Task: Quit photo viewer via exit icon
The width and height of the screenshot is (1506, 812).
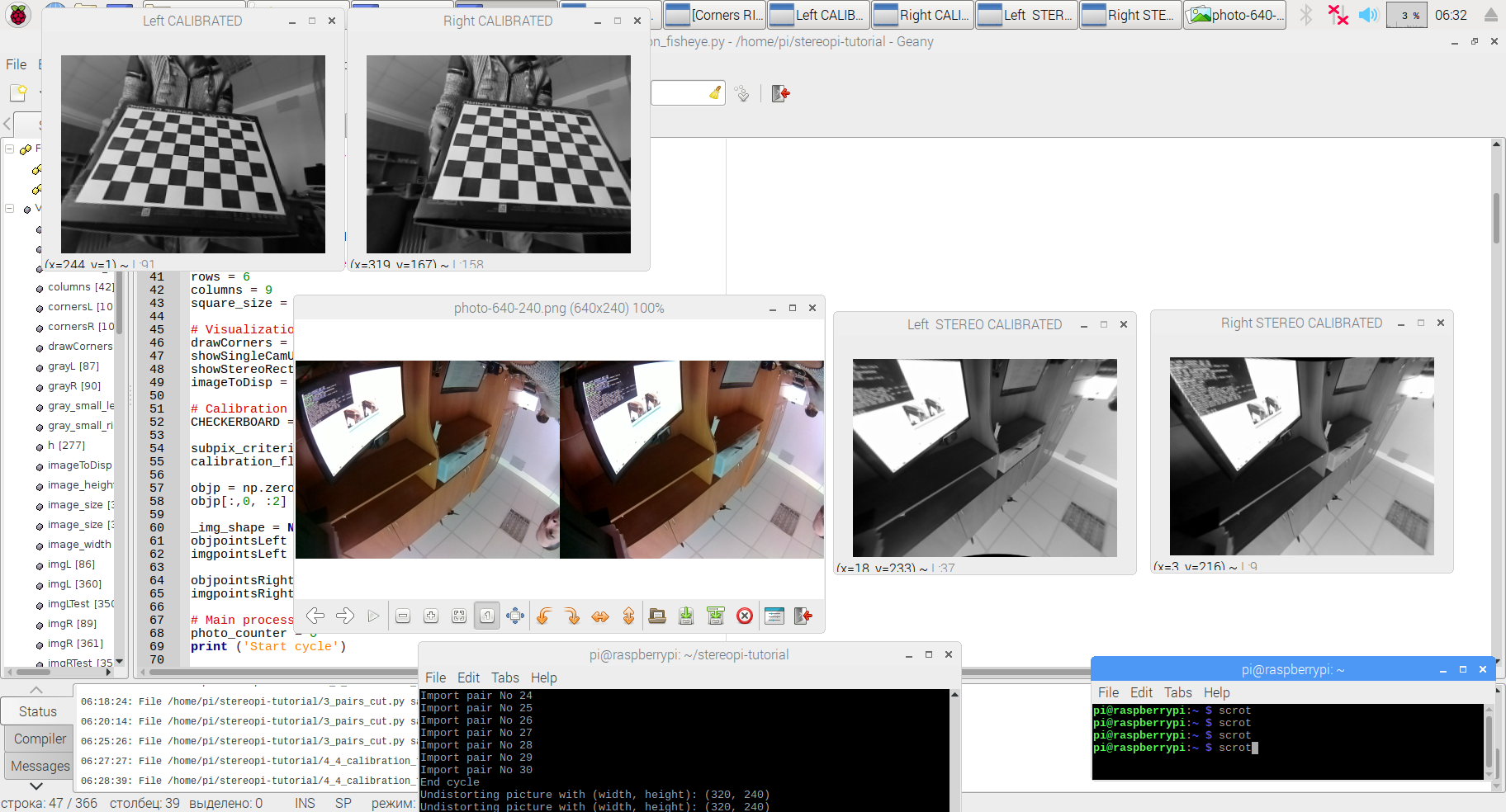Action: pos(803,616)
